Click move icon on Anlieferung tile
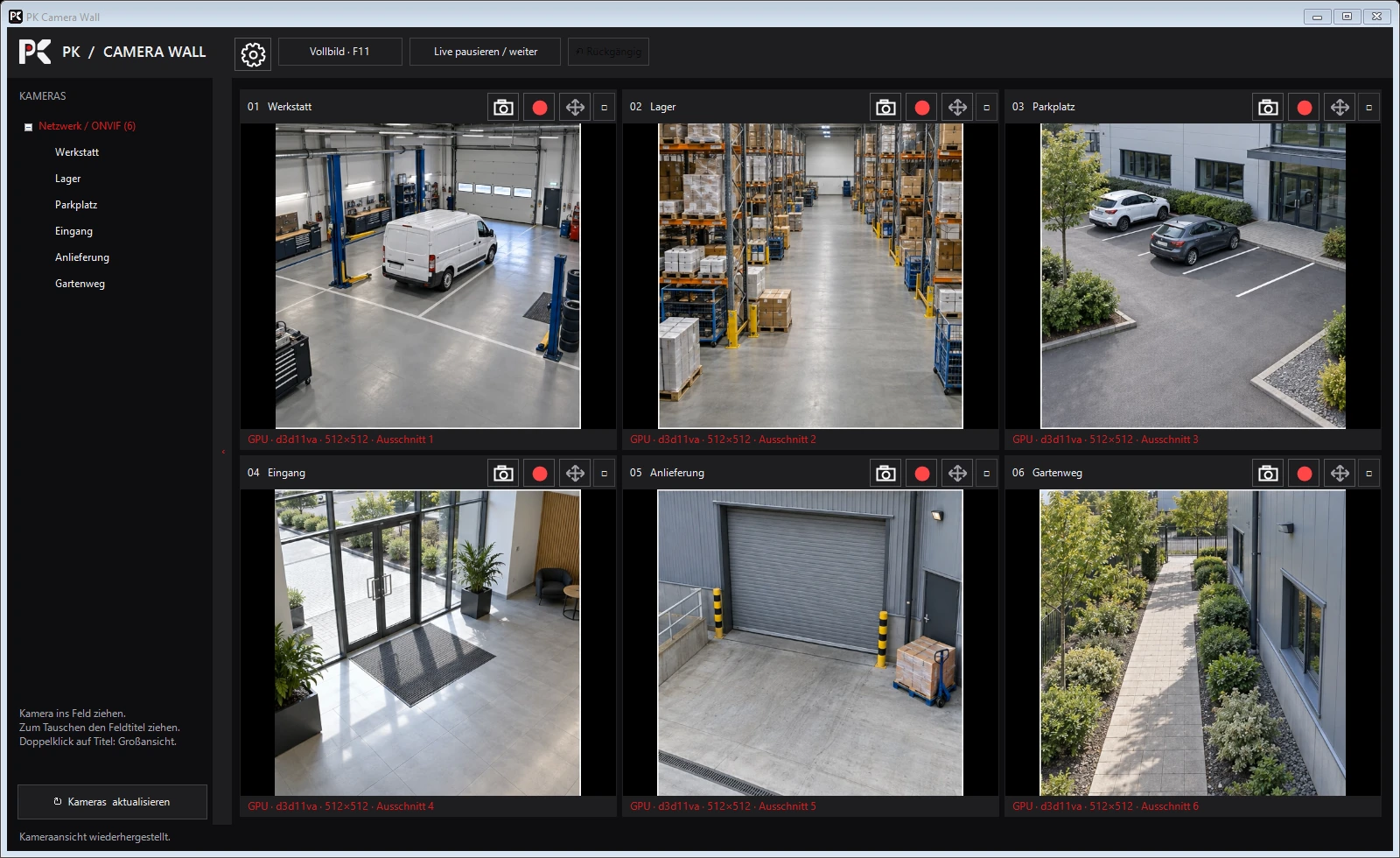 click(957, 473)
